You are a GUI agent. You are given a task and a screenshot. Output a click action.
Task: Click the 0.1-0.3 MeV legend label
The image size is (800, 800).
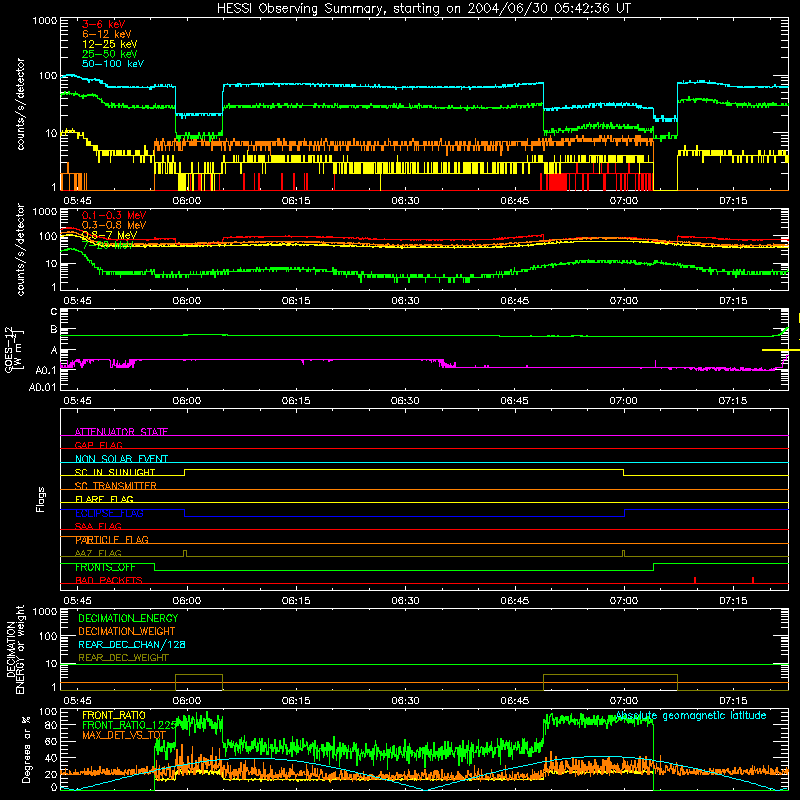click(114, 215)
